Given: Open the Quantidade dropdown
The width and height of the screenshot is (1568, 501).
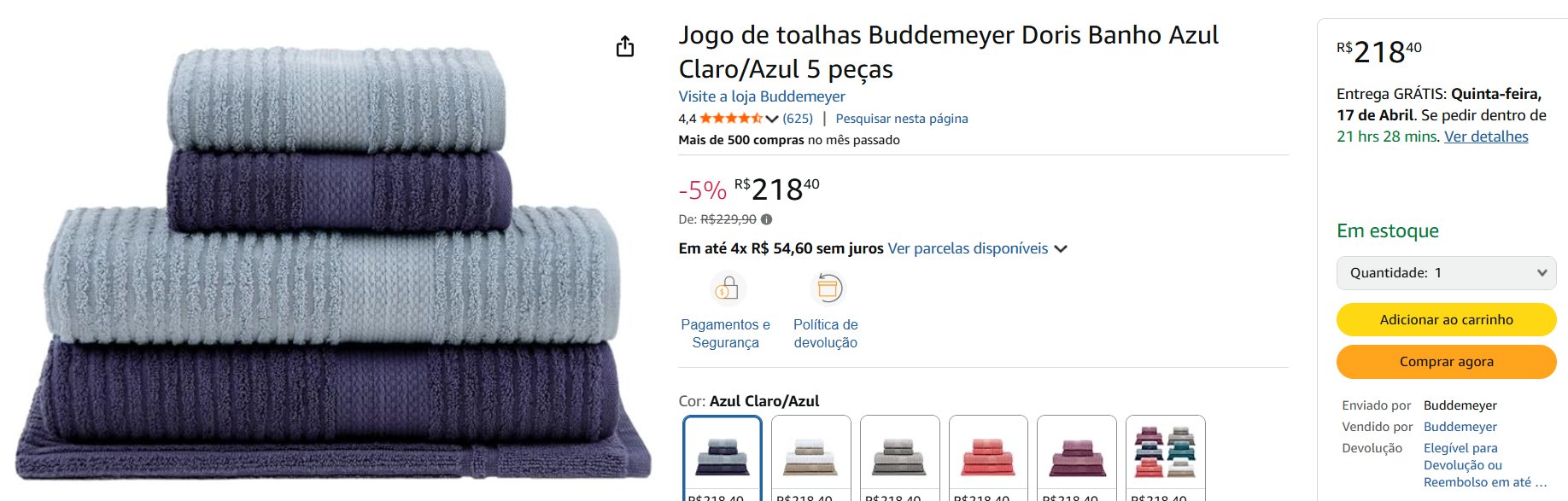Looking at the screenshot, I should pyautogui.click(x=1446, y=273).
